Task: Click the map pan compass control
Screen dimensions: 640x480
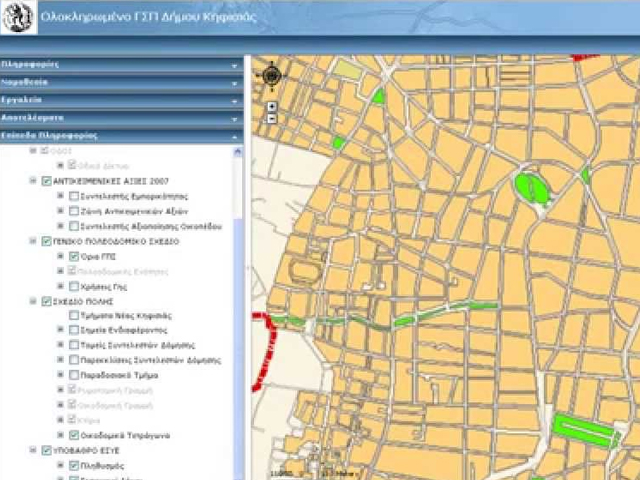Action: pyautogui.click(x=271, y=75)
